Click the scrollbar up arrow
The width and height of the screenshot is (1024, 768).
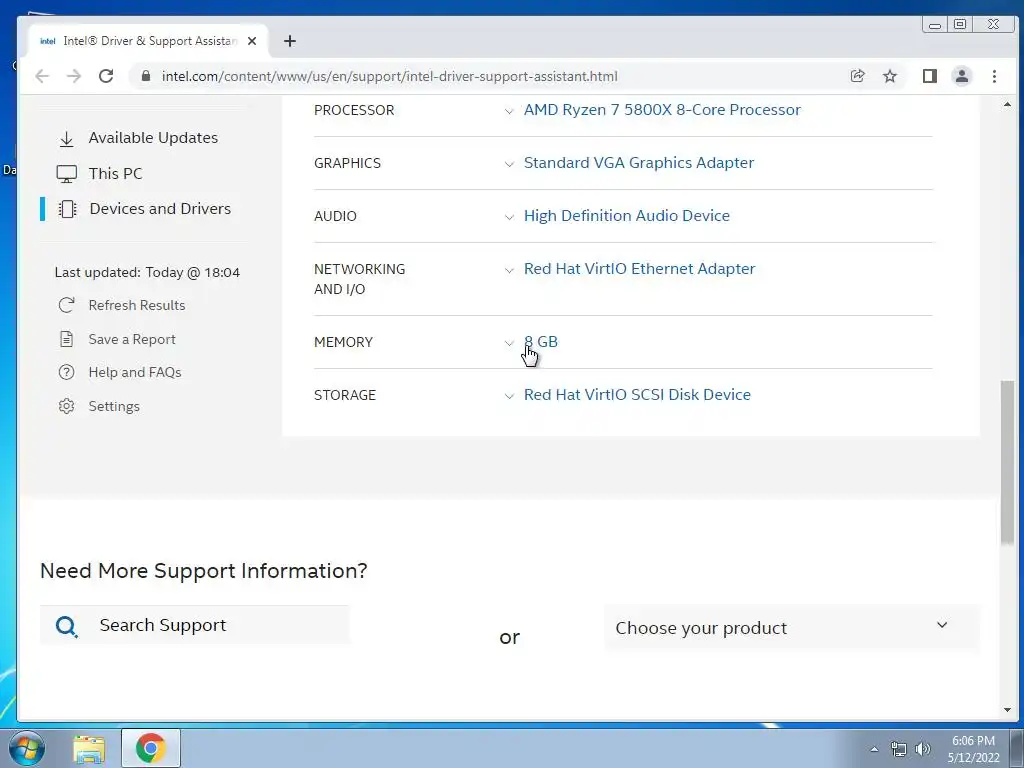(x=1007, y=104)
